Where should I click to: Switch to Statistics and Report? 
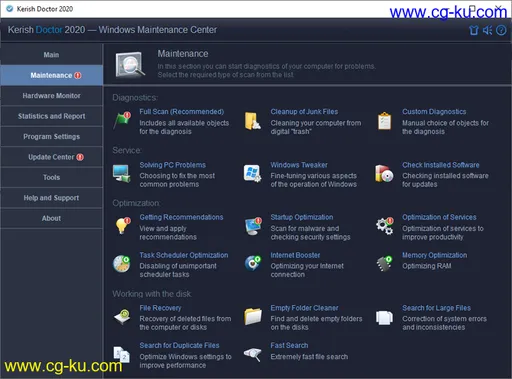pyautogui.click(x=51, y=116)
